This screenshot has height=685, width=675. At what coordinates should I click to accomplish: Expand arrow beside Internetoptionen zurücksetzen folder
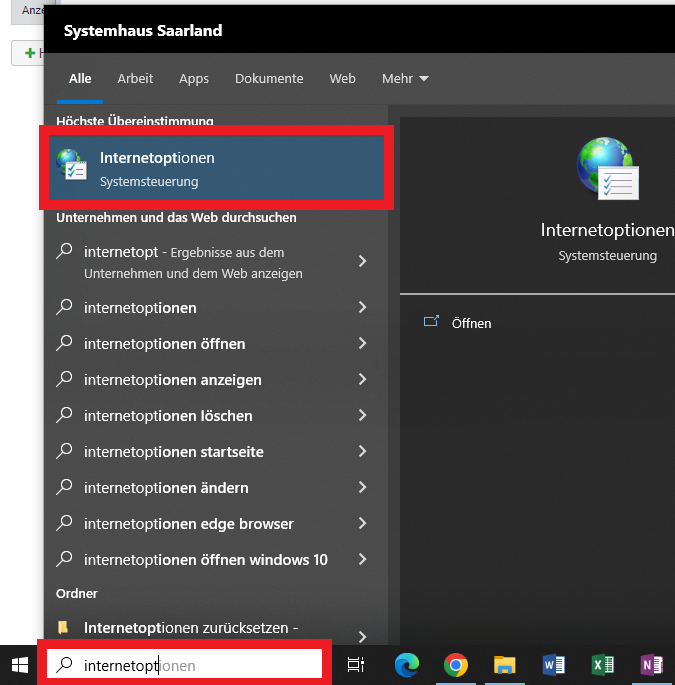(x=362, y=637)
